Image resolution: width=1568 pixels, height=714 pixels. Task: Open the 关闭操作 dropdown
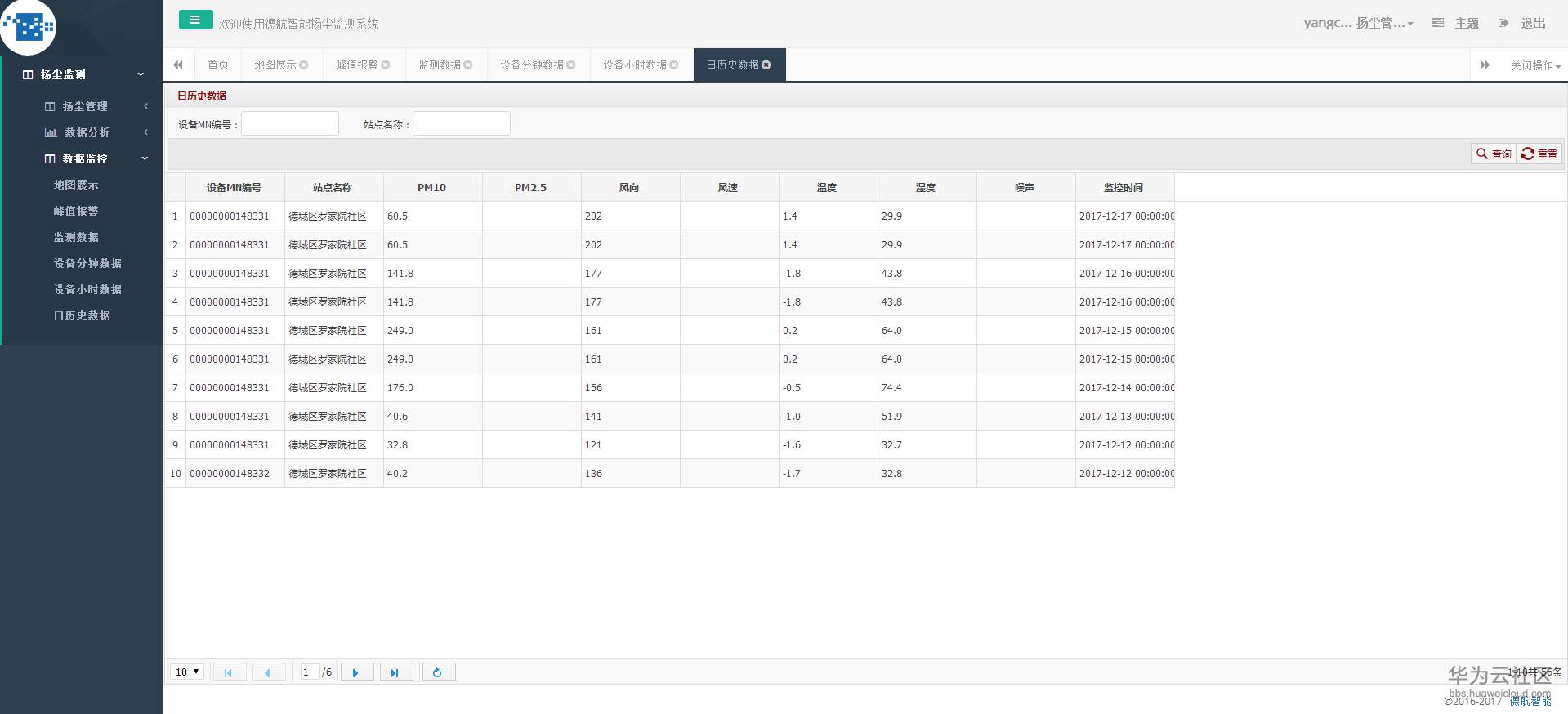tap(1535, 65)
